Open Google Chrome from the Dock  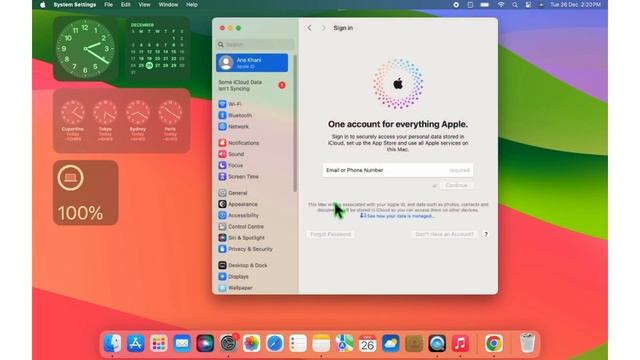494,343
